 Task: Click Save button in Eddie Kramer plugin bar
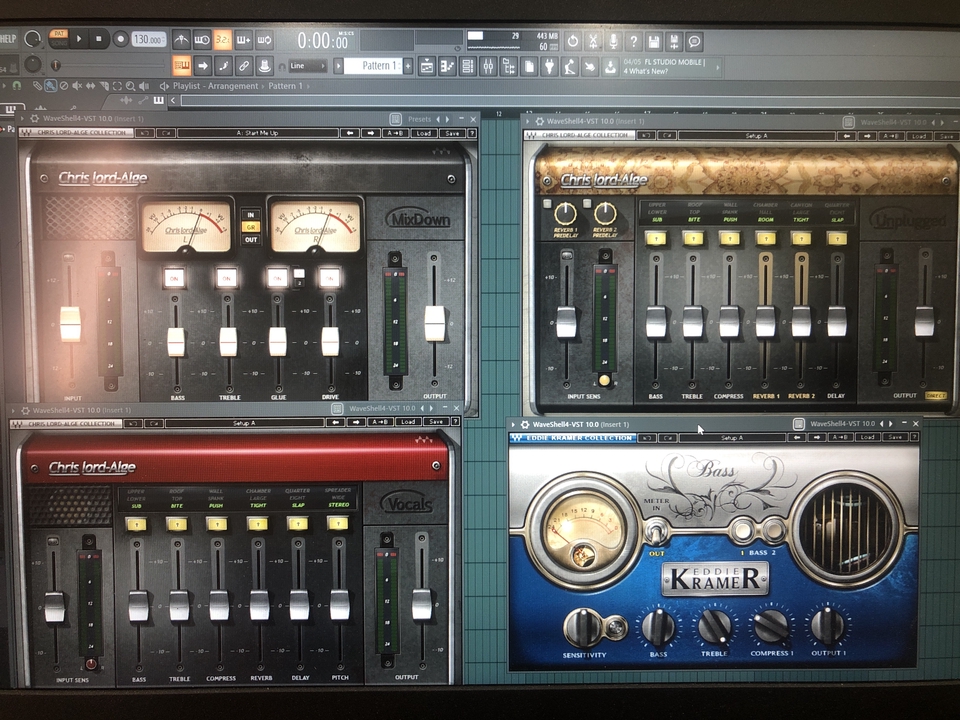pyautogui.click(x=895, y=437)
